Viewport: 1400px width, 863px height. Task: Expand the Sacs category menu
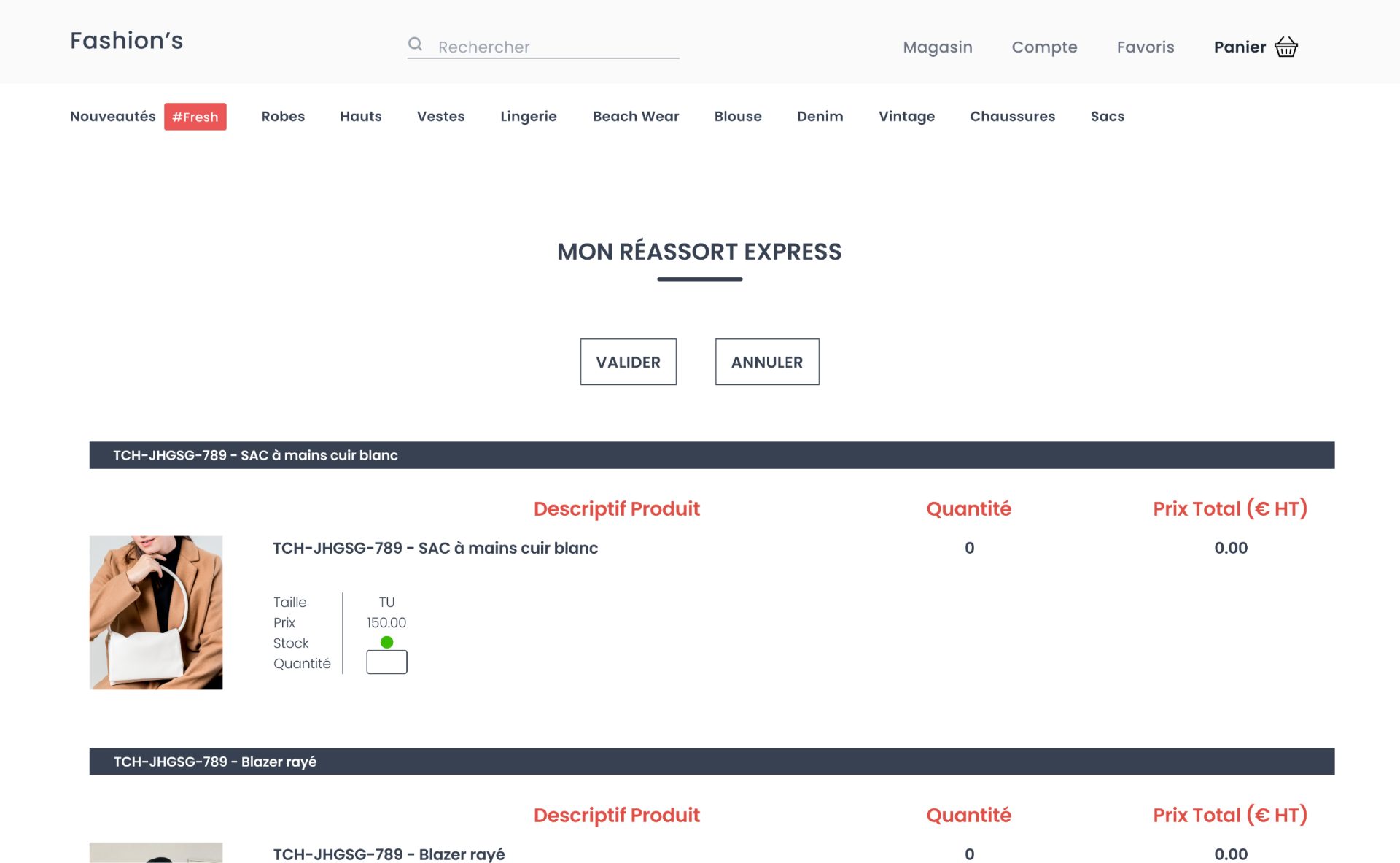click(x=1108, y=116)
